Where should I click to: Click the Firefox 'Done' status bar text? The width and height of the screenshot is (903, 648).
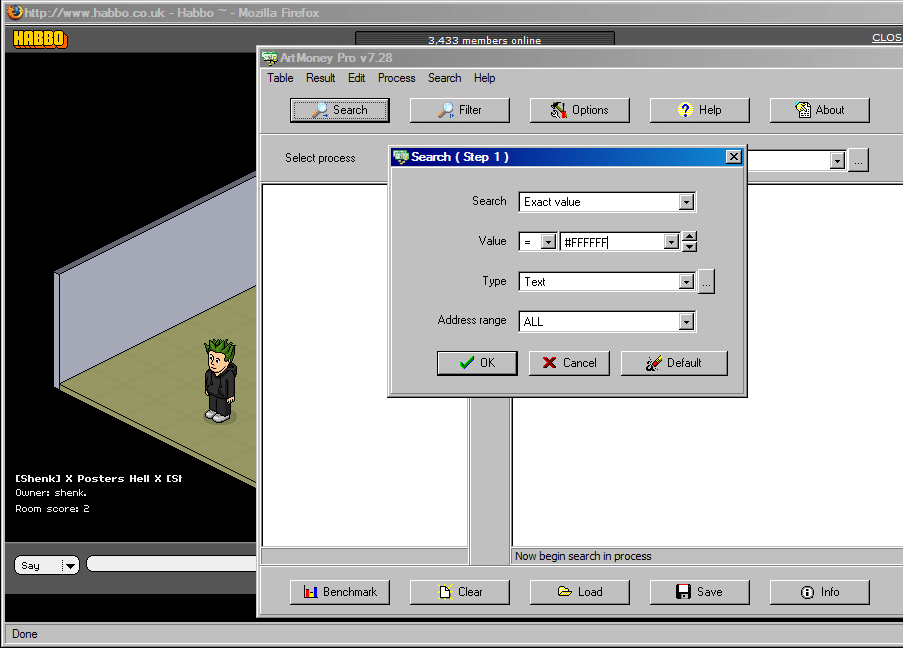[x=25, y=634]
